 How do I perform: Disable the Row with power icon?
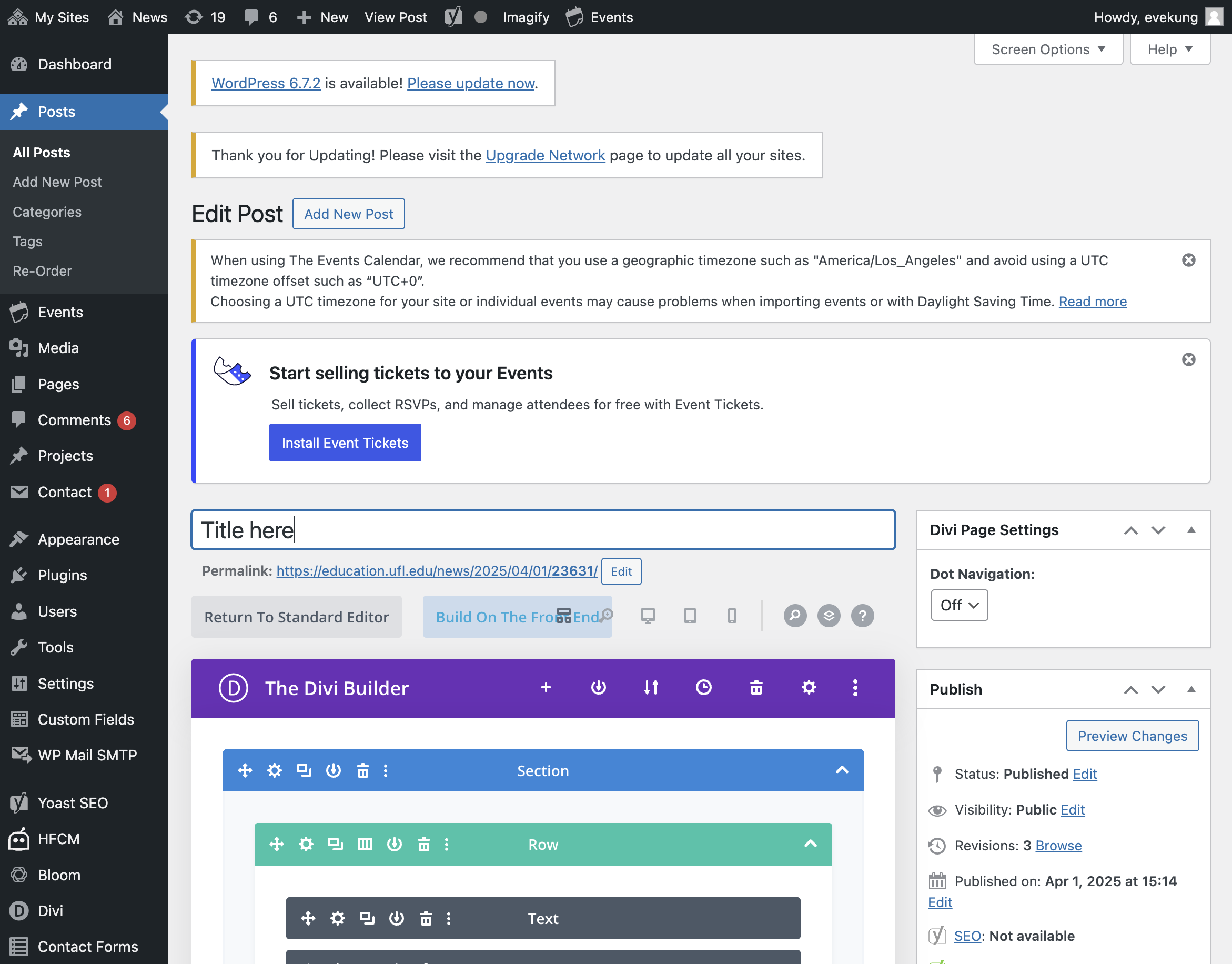point(395,845)
